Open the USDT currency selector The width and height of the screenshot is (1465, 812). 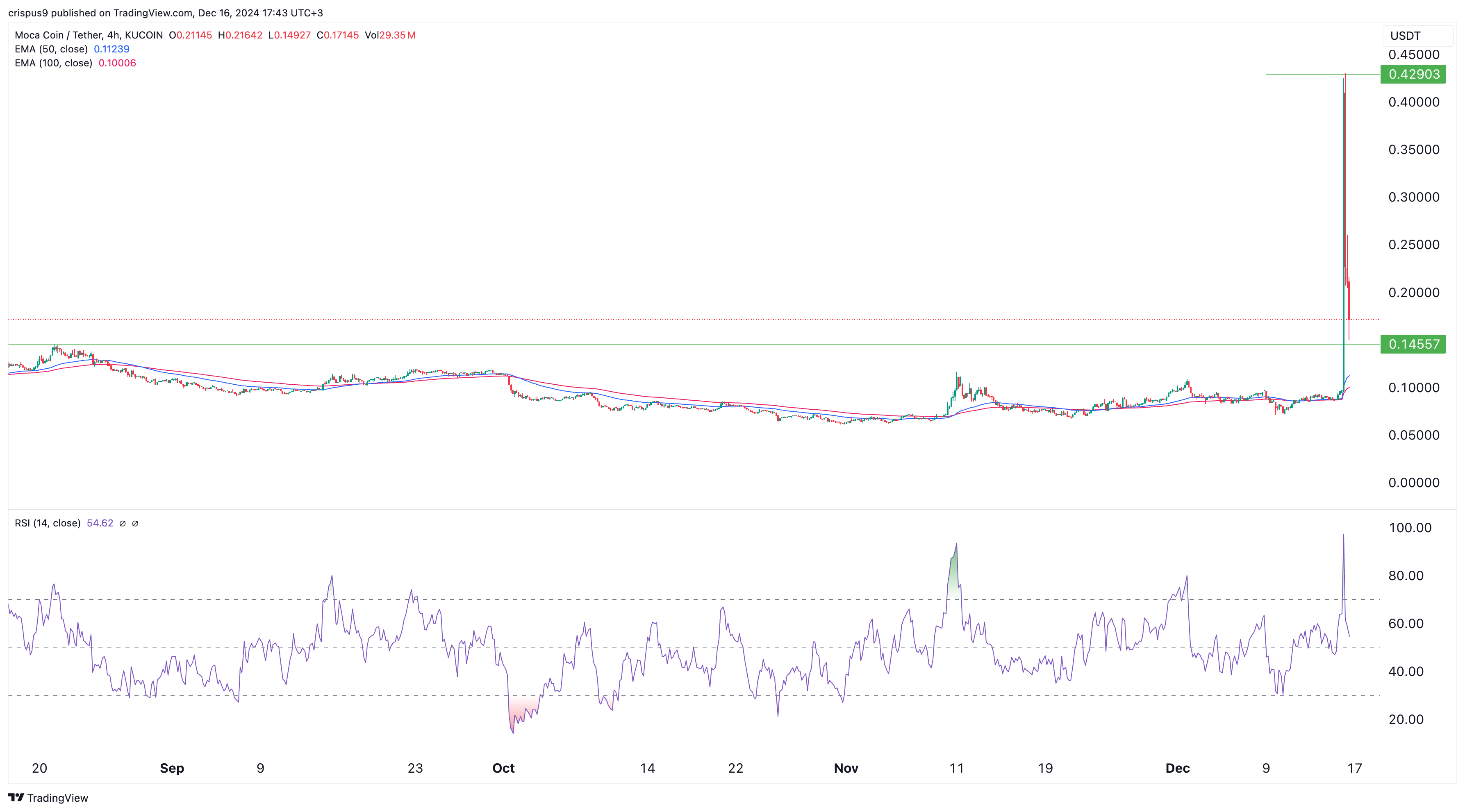click(x=1417, y=36)
